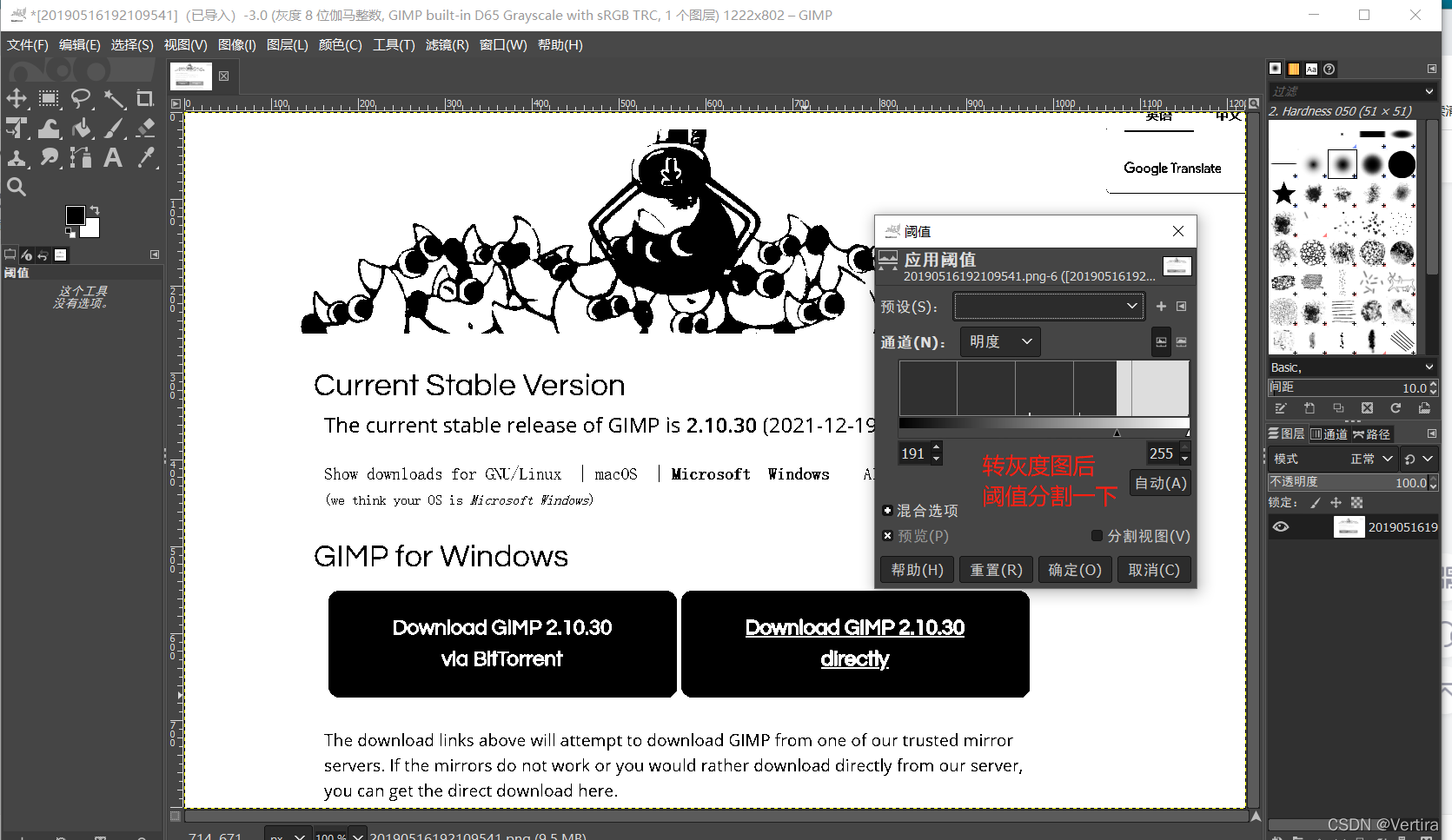Click the Delete brush icon
The image size is (1452, 840).
pos(1367,407)
